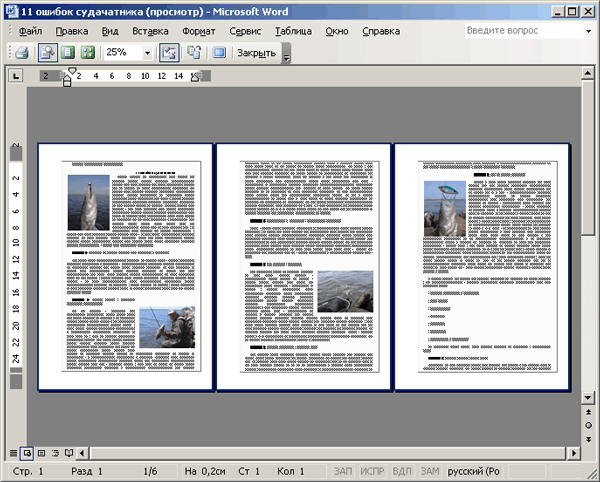Screen dimensions: 600x482
Task: Click the vertical scrollbar up arrow
Action: click(588, 73)
